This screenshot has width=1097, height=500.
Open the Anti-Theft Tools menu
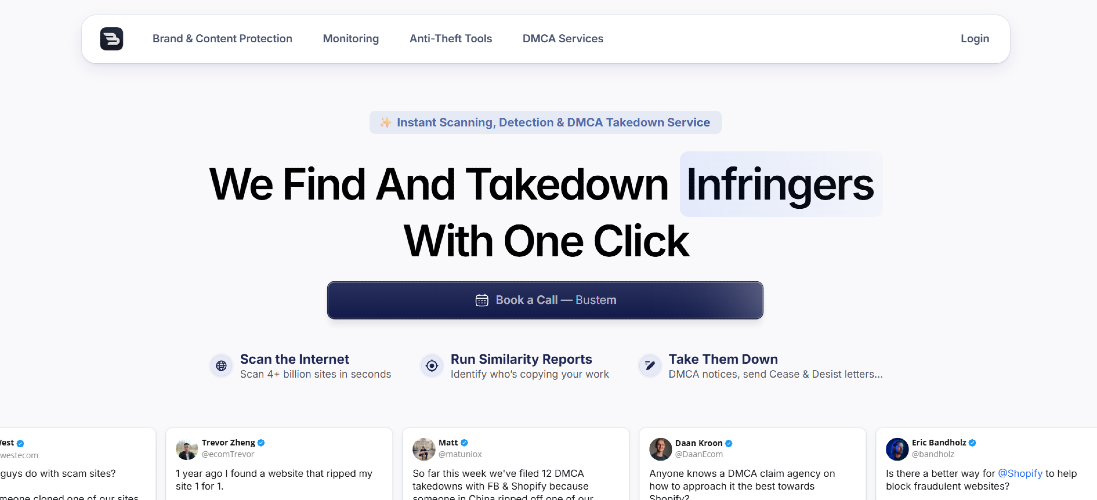click(451, 38)
